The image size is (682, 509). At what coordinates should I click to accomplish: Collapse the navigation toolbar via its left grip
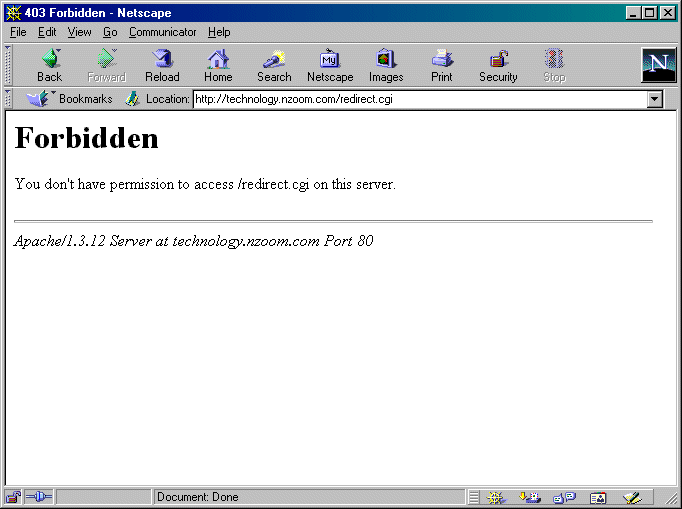coord(9,65)
